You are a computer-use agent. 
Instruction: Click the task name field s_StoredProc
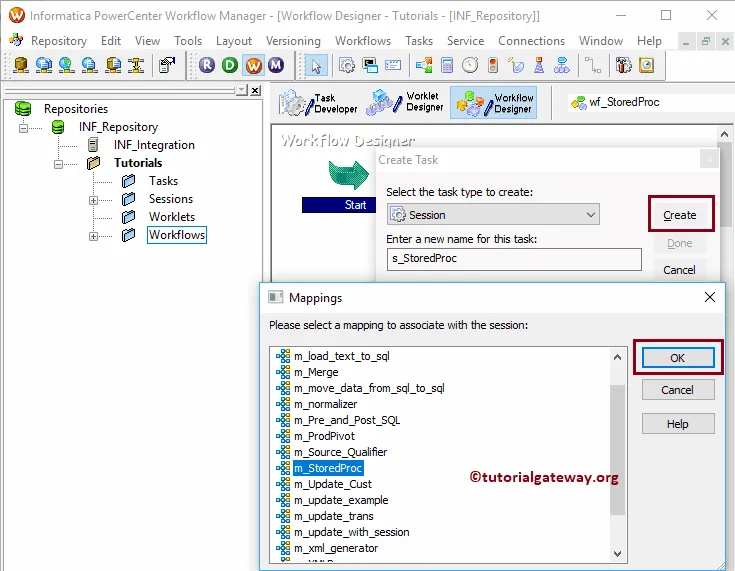point(514,259)
